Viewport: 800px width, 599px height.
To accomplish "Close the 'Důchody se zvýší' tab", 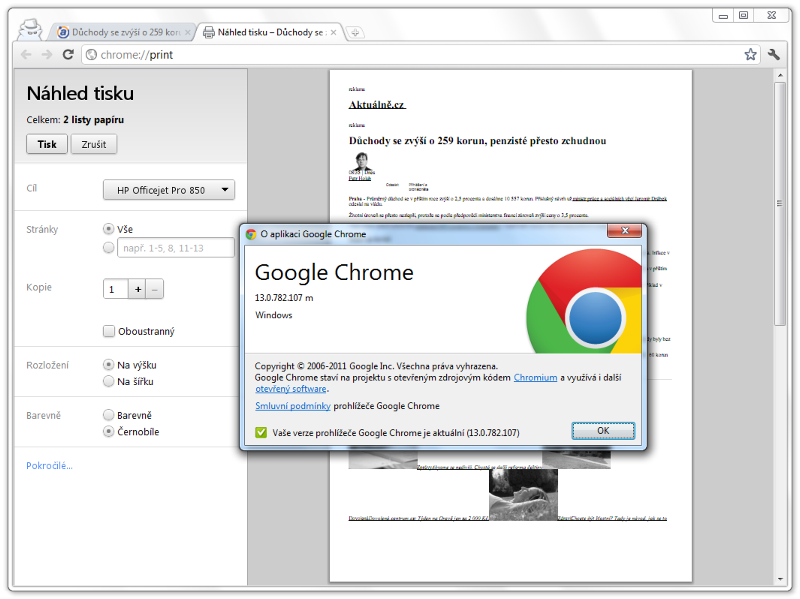I will pos(188,32).
